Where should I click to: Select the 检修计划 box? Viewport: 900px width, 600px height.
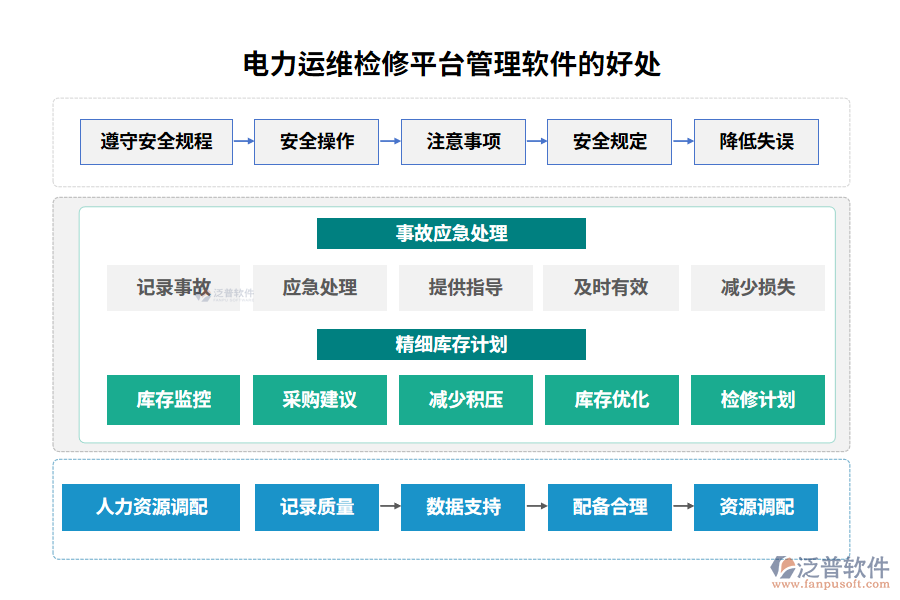[x=758, y=400]
